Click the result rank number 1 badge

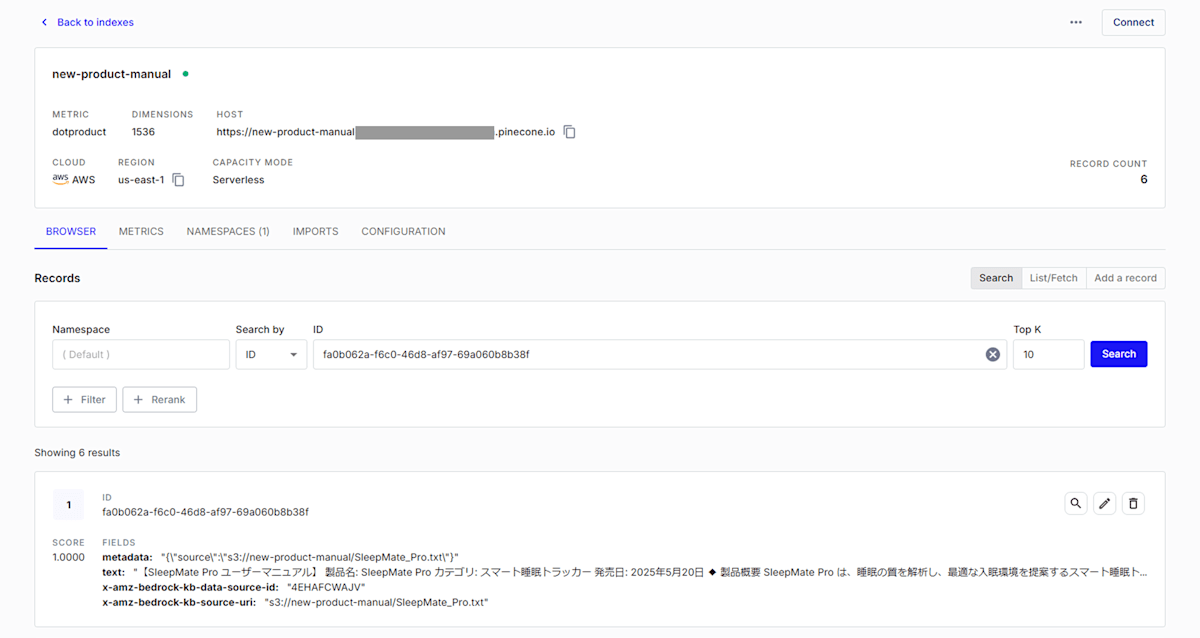tap(68, 505)
